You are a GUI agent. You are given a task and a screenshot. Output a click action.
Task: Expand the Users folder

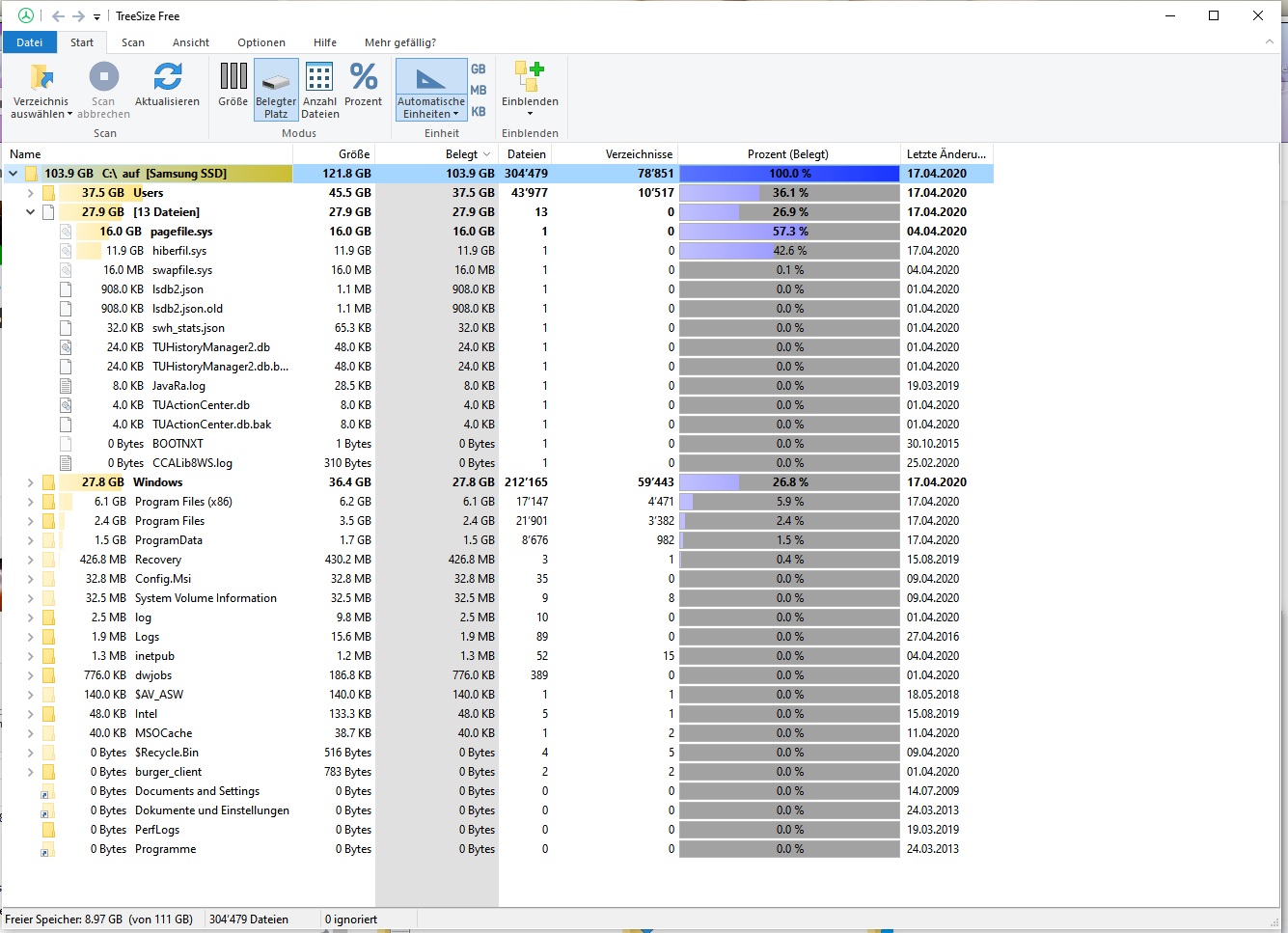(30, 193)
